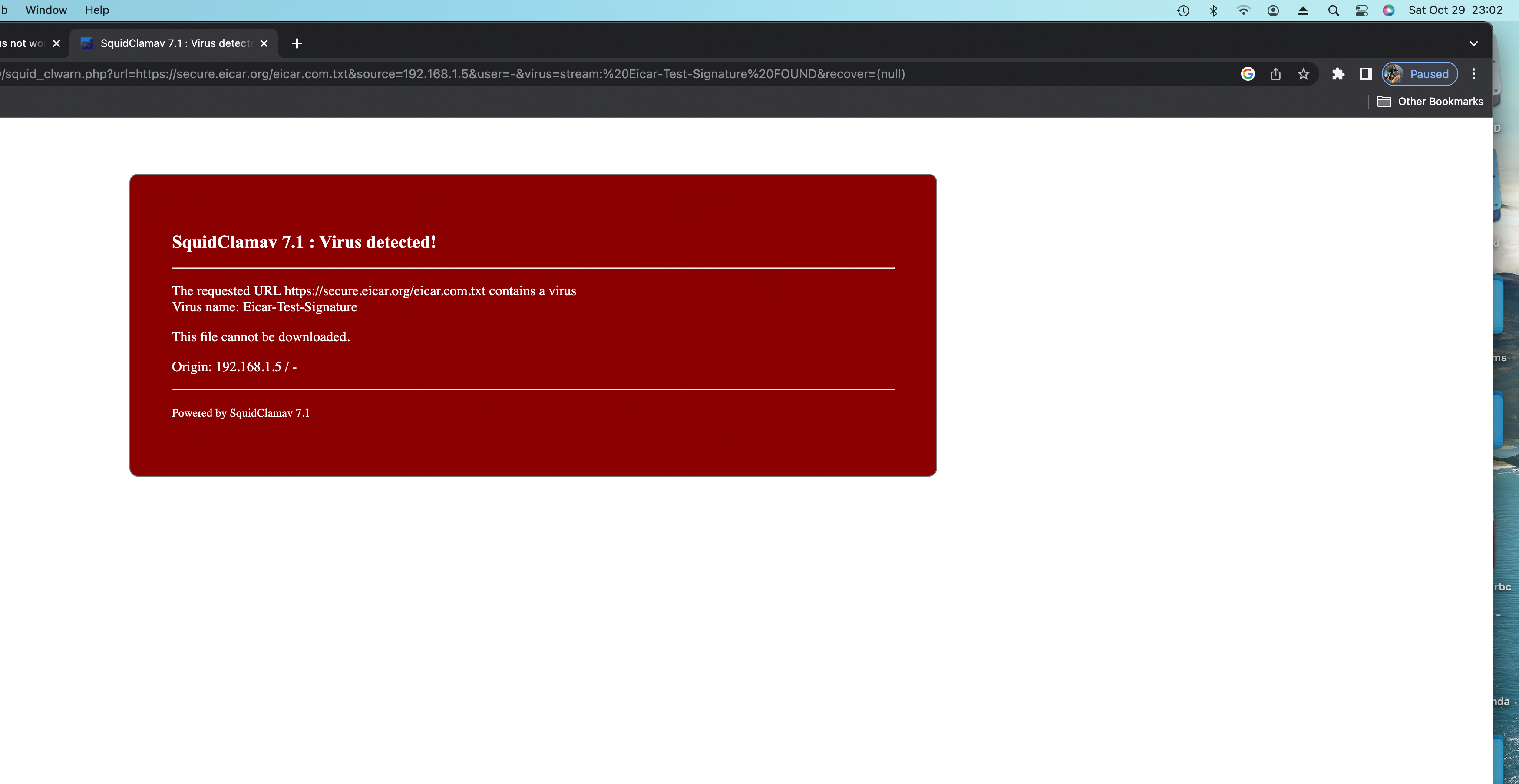Open Wi-Fi status menu

coord(1243,10)
